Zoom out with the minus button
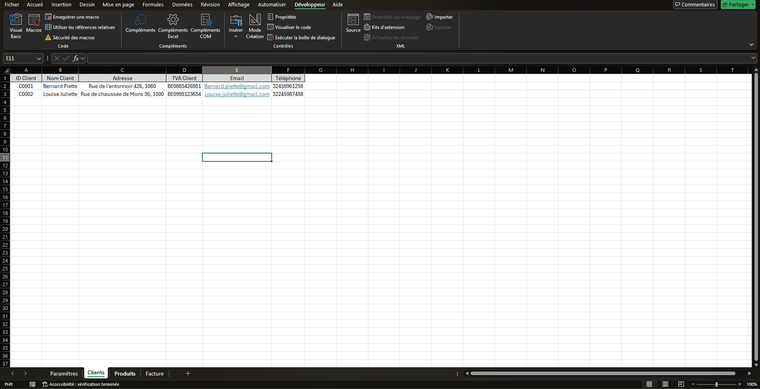Viewport: 760px width, 389px height. [x=693, y=384]
